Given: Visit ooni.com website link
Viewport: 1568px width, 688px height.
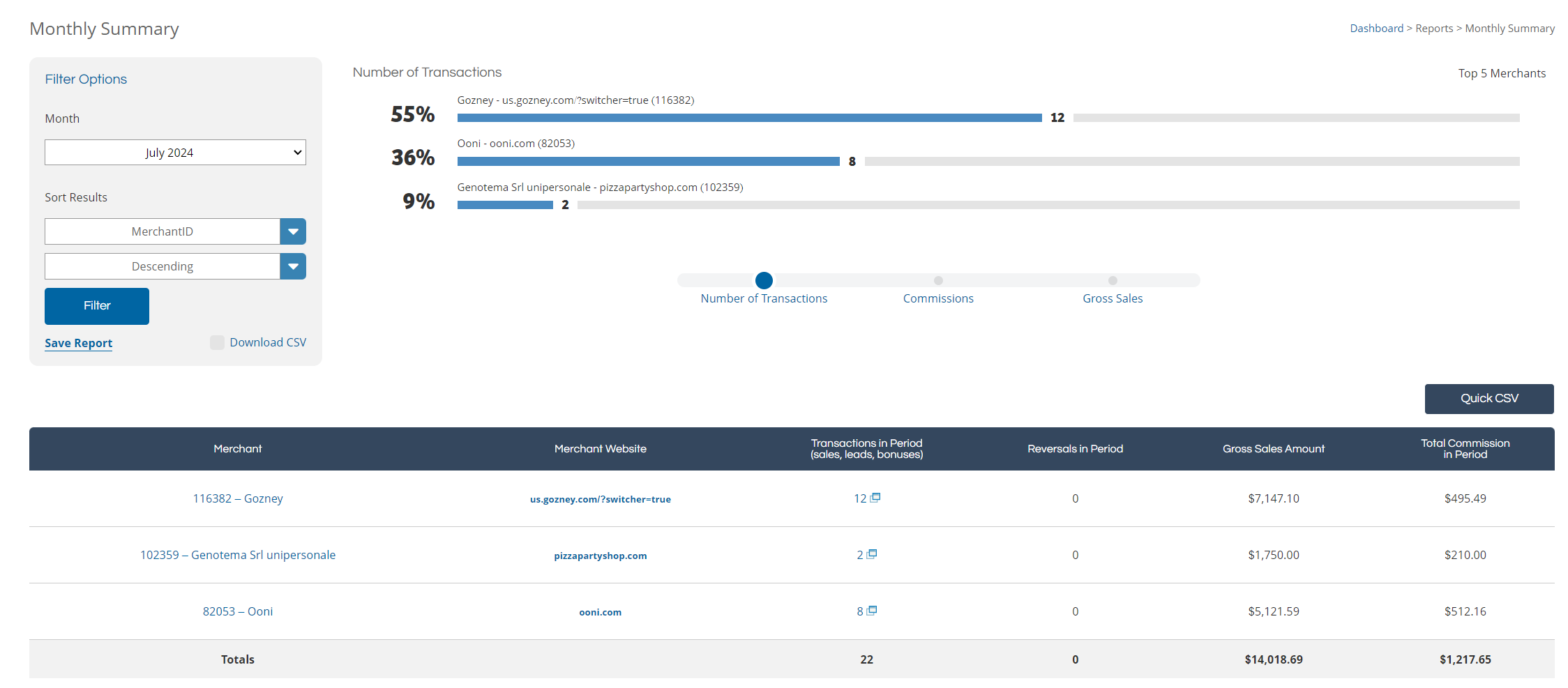Looking at the screenshot, I should click(x=601, y=612).
